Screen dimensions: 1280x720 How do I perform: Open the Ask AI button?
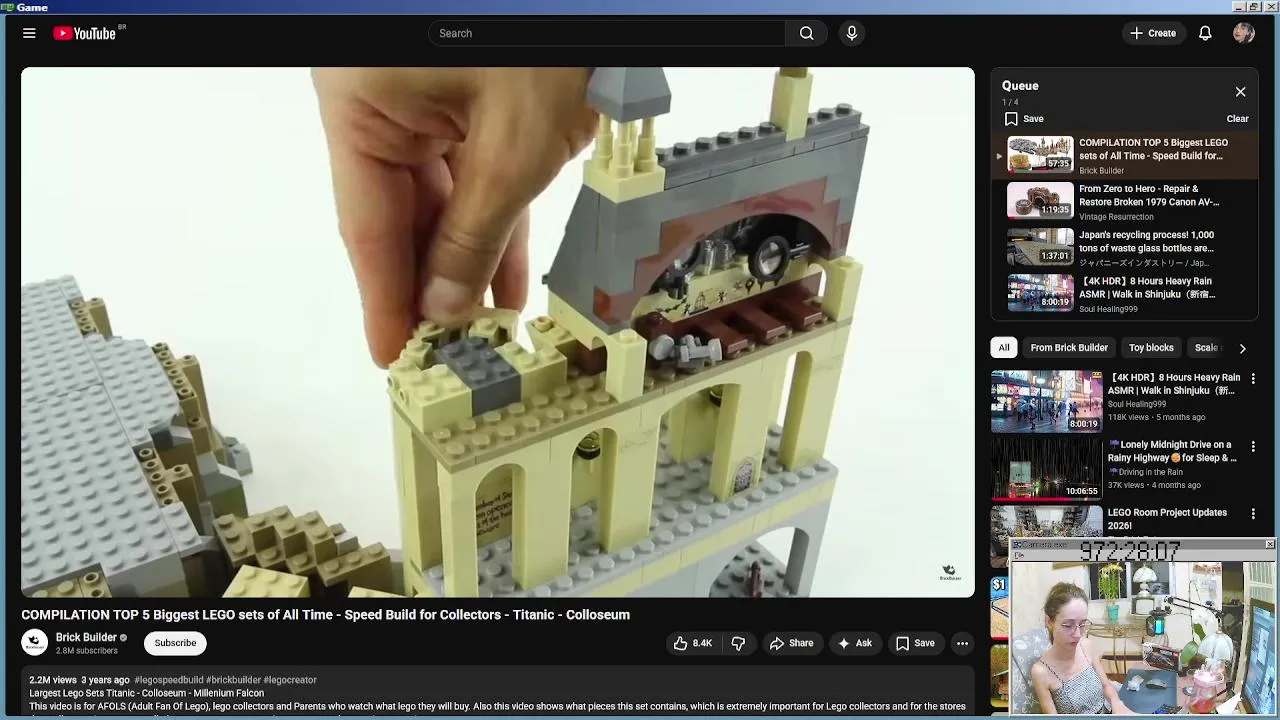[x=854, y=643]
